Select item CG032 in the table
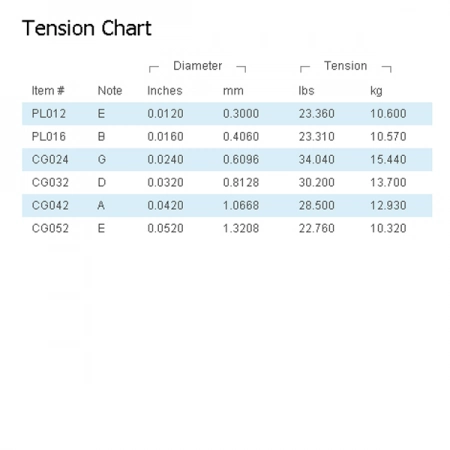The image size is (450, 450). (50, 183)
